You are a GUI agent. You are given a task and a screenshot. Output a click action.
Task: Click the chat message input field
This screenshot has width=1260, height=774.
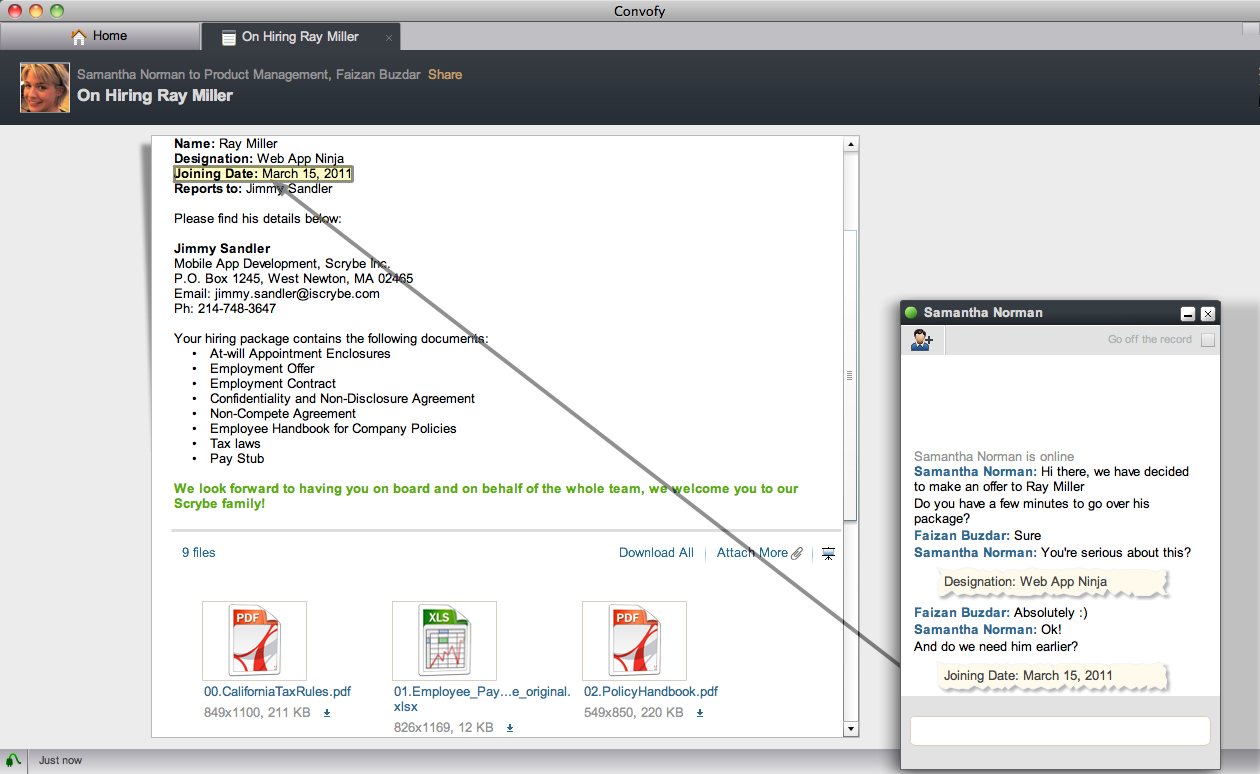(1060, 731)
